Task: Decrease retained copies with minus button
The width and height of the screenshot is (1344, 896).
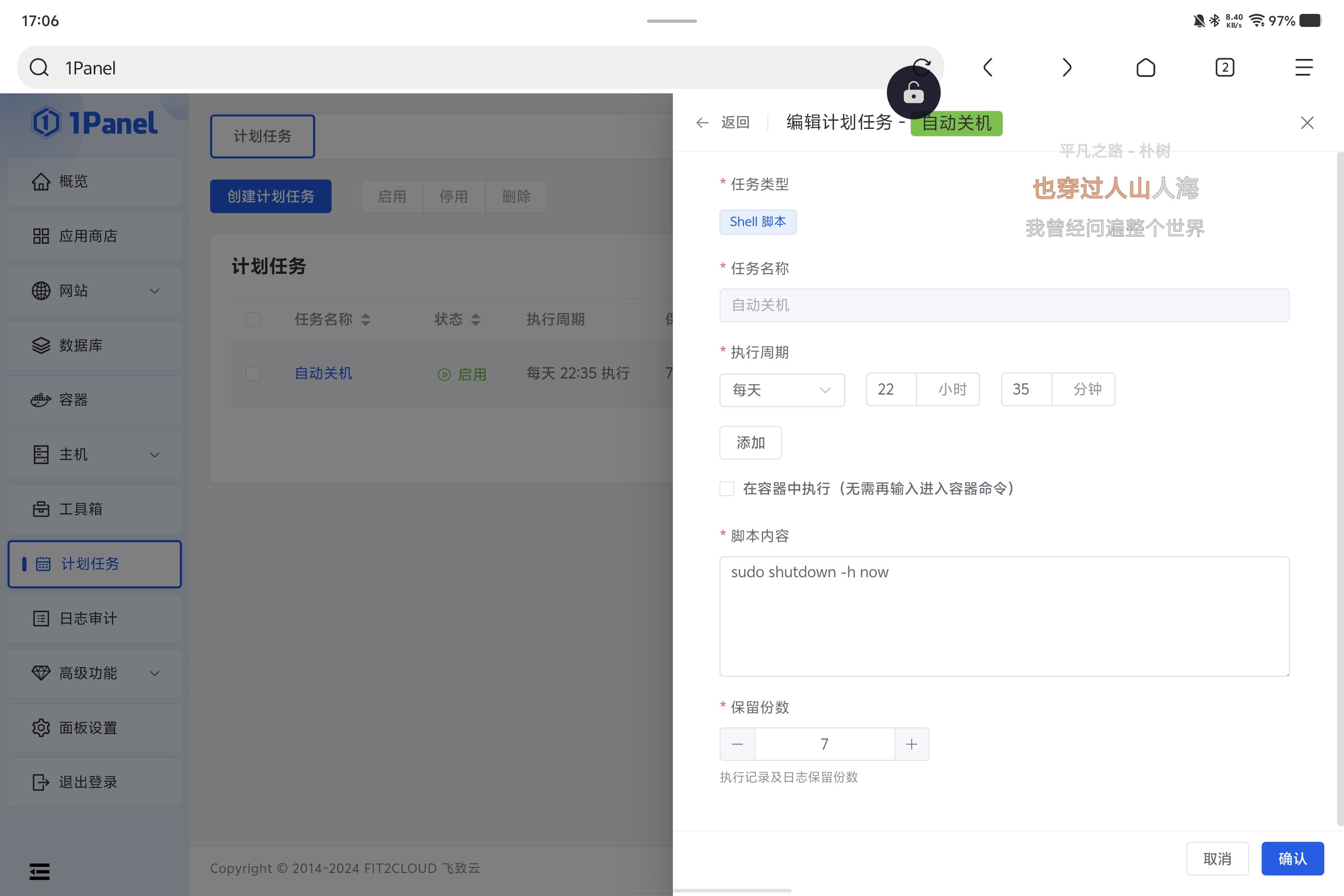Action: tap(737, 744)
